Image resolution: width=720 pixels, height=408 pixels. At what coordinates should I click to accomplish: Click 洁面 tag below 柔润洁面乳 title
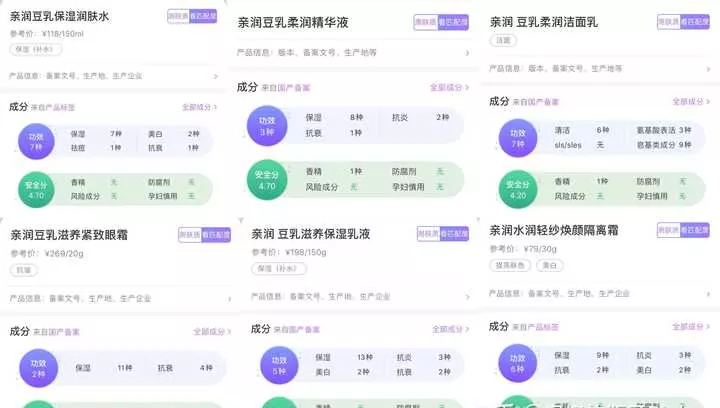[x=503, y=40]
